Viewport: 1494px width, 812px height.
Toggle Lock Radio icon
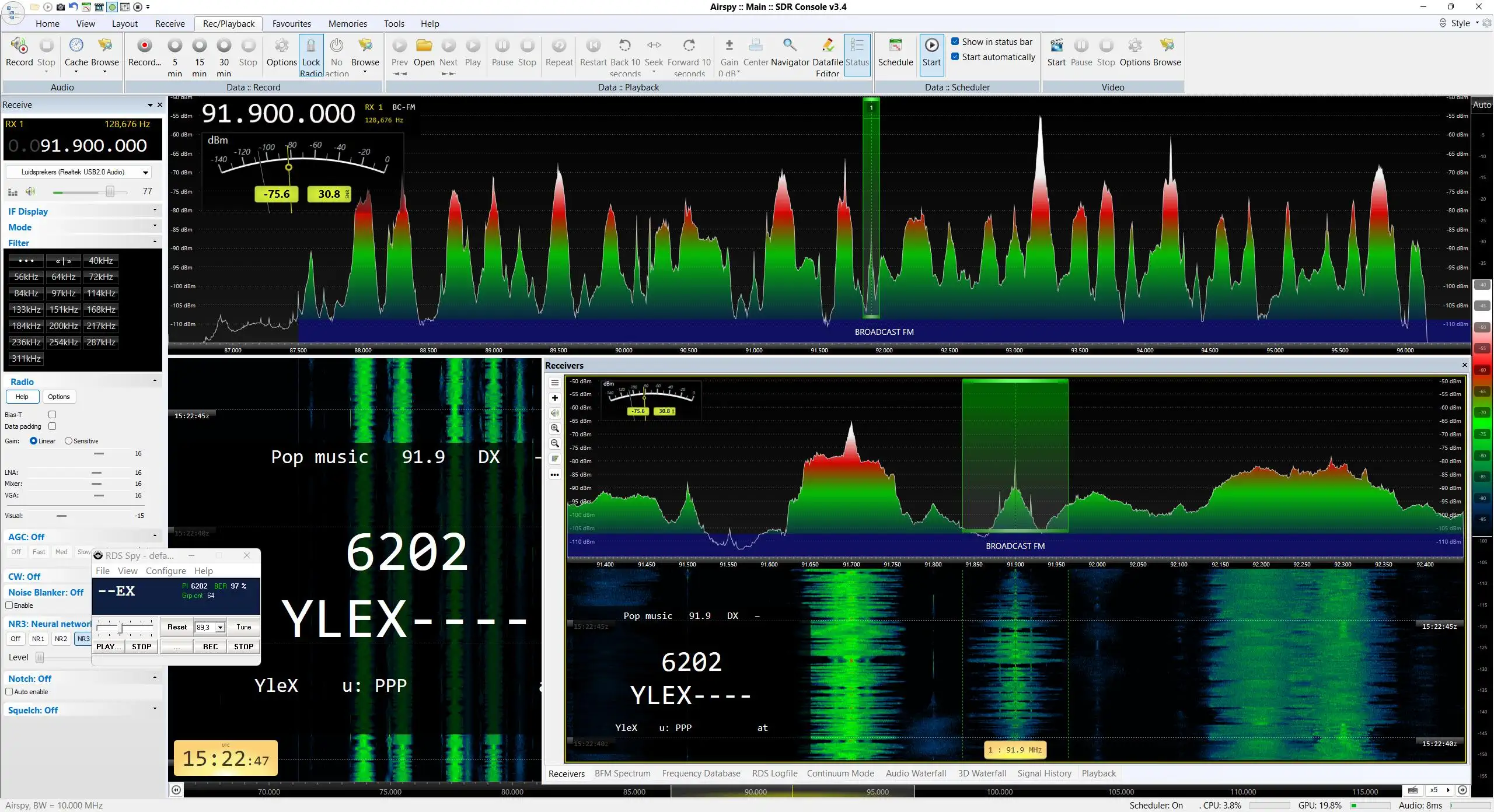311,55
